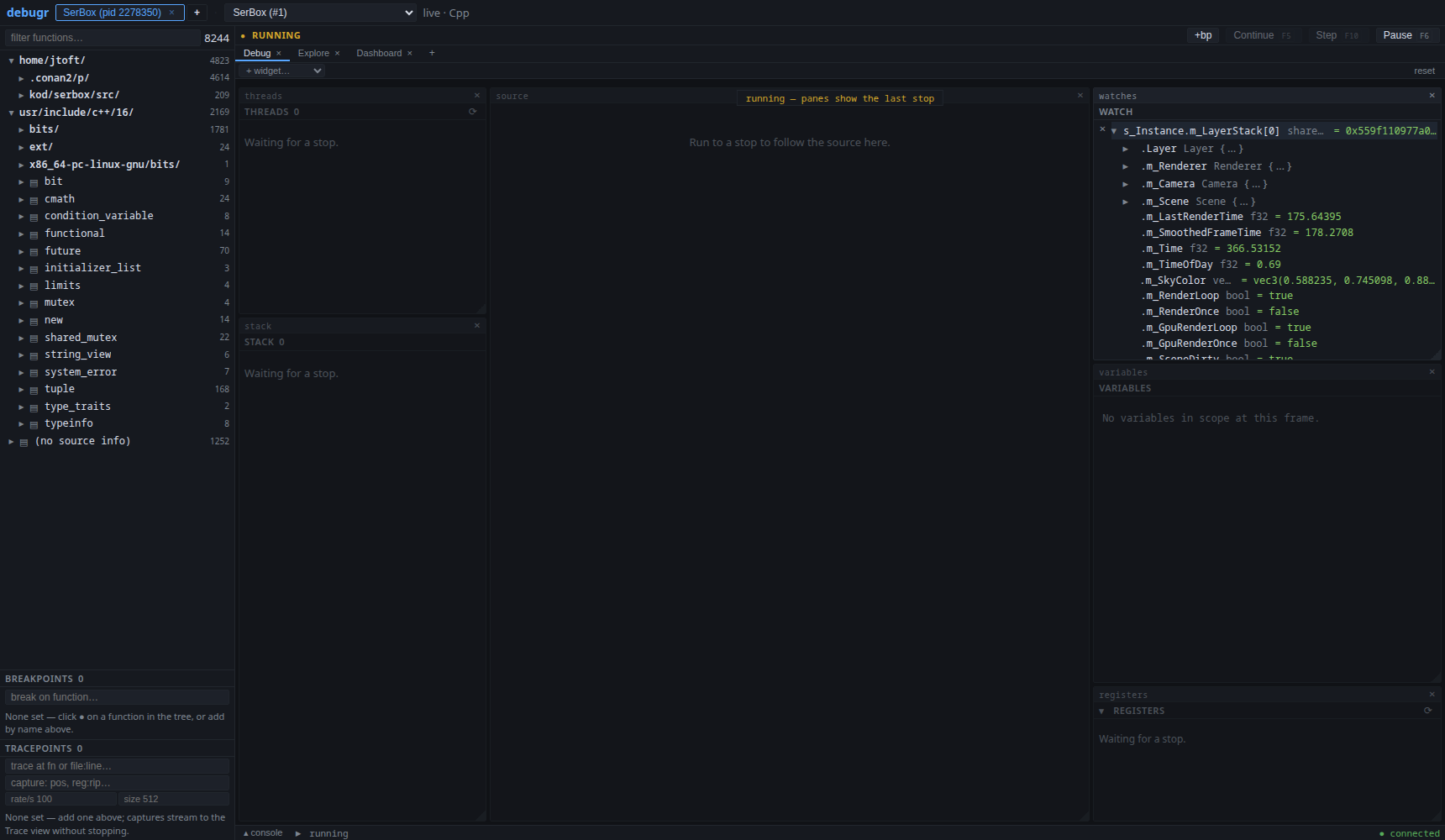Add a new session with the plus button
Viewport: 1445px width, 840px height.
pyautogui.click(x=197, y=13)
